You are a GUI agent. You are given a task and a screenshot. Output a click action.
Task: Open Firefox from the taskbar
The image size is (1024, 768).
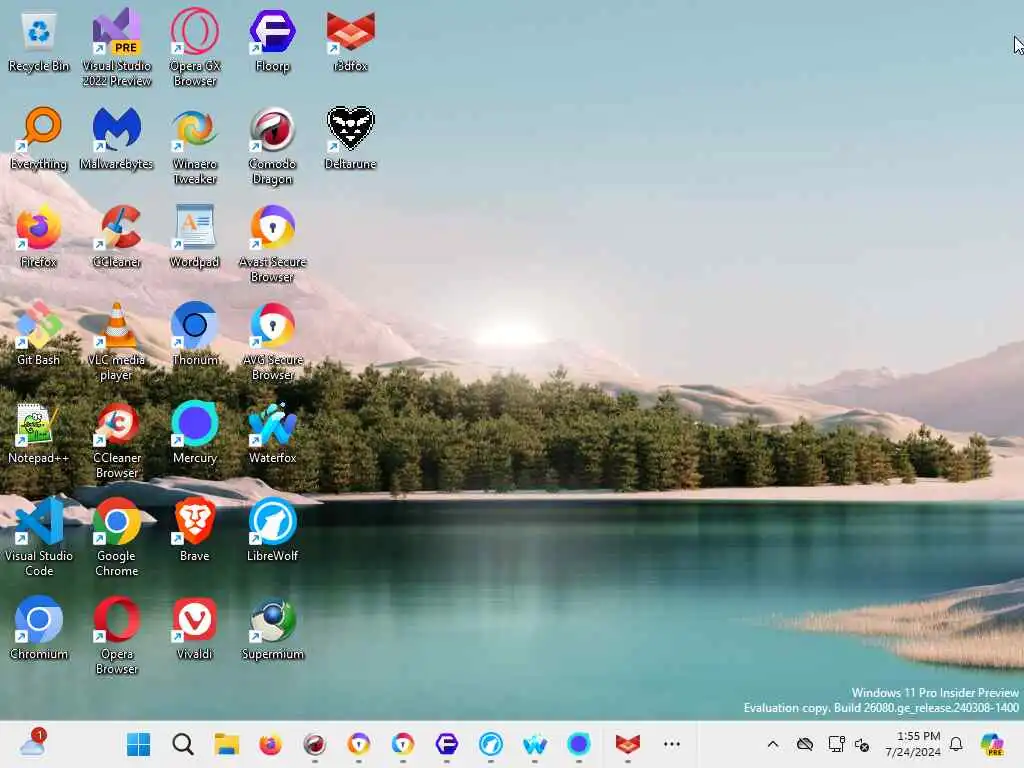pyautogui.click(x=270, y=744)
